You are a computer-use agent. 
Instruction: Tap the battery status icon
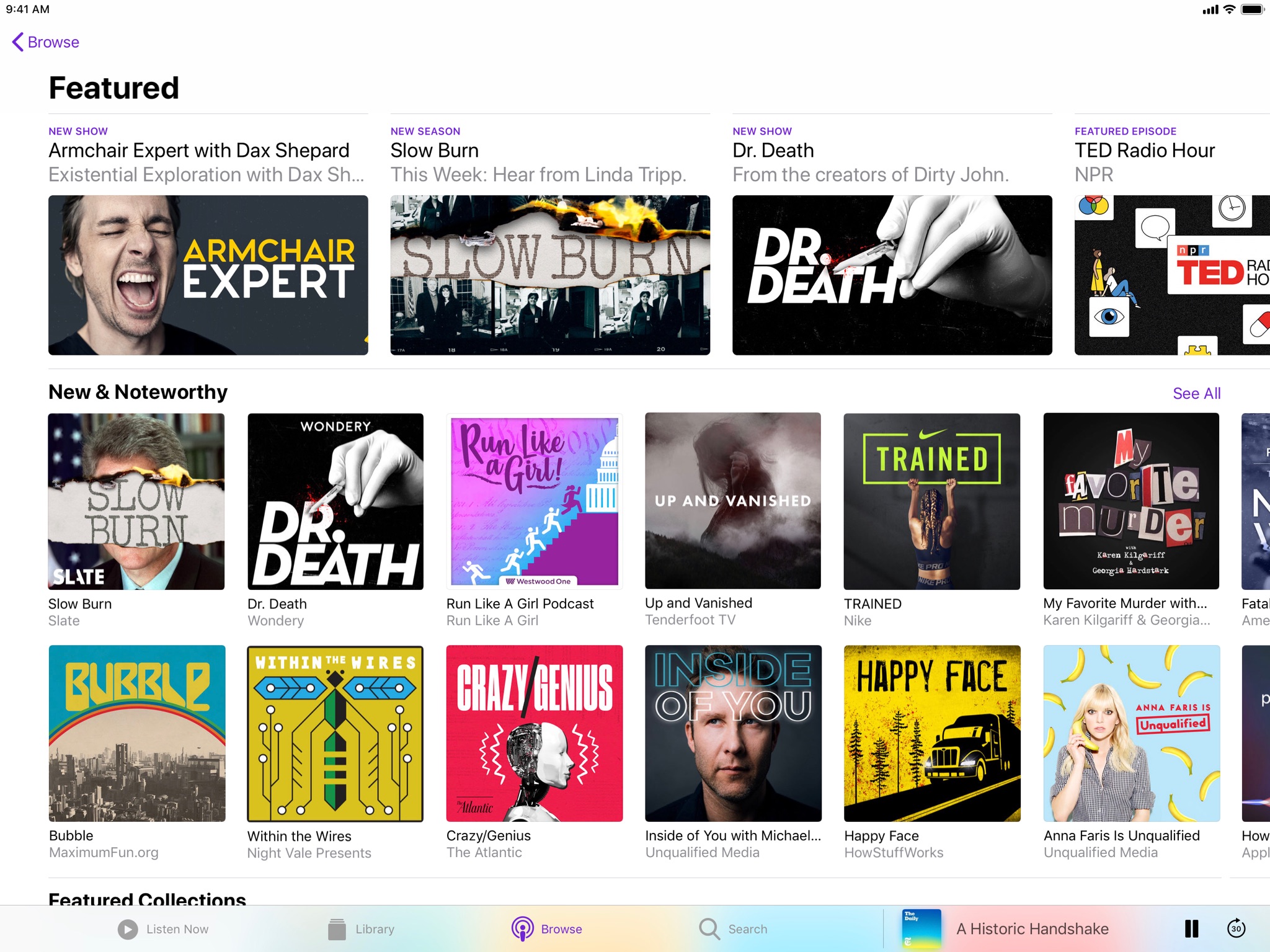(x=1252, y=9)
